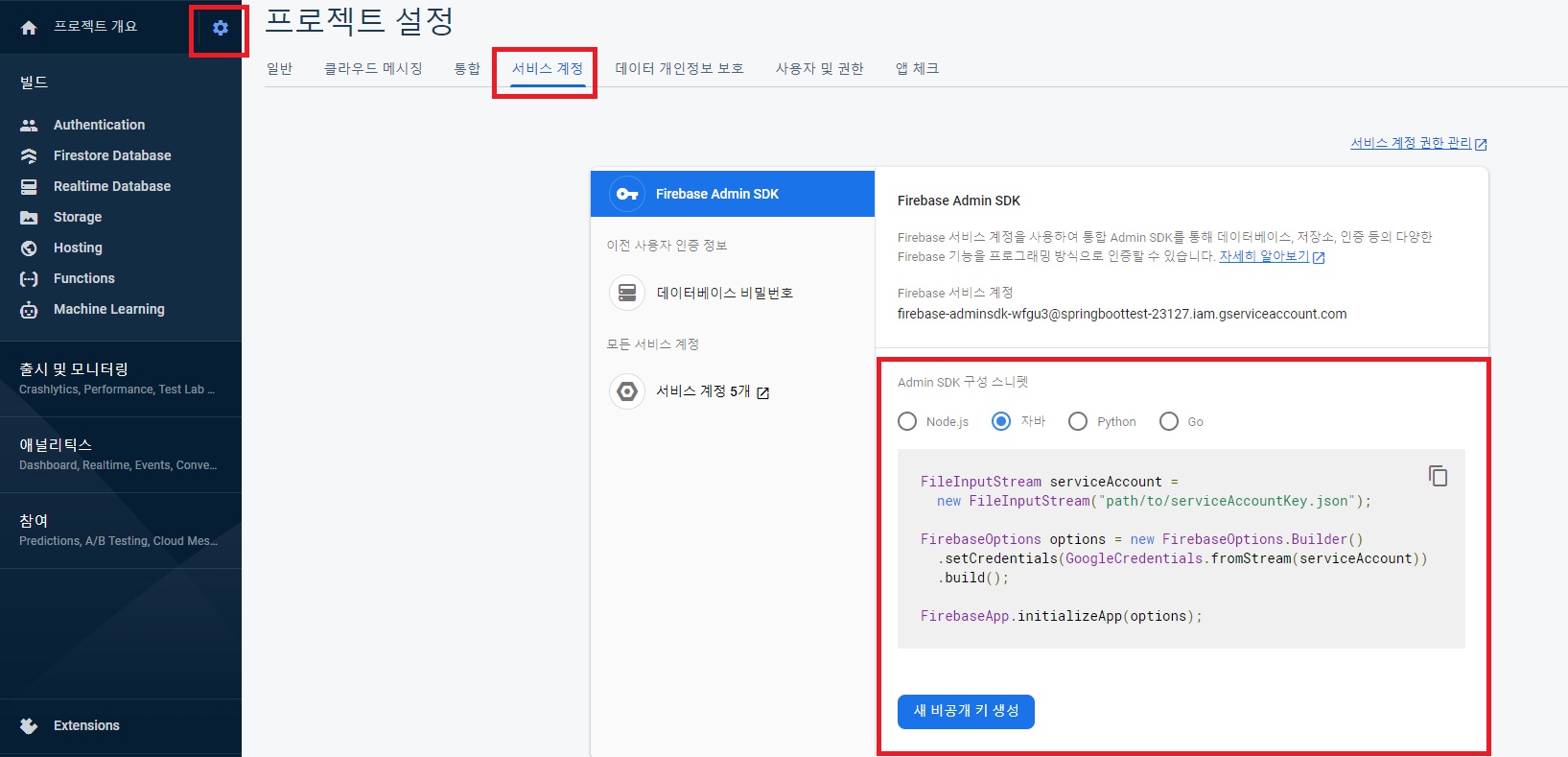Click the Realtime Database icon
The image size is (1568, 757).
coord(29,186)
